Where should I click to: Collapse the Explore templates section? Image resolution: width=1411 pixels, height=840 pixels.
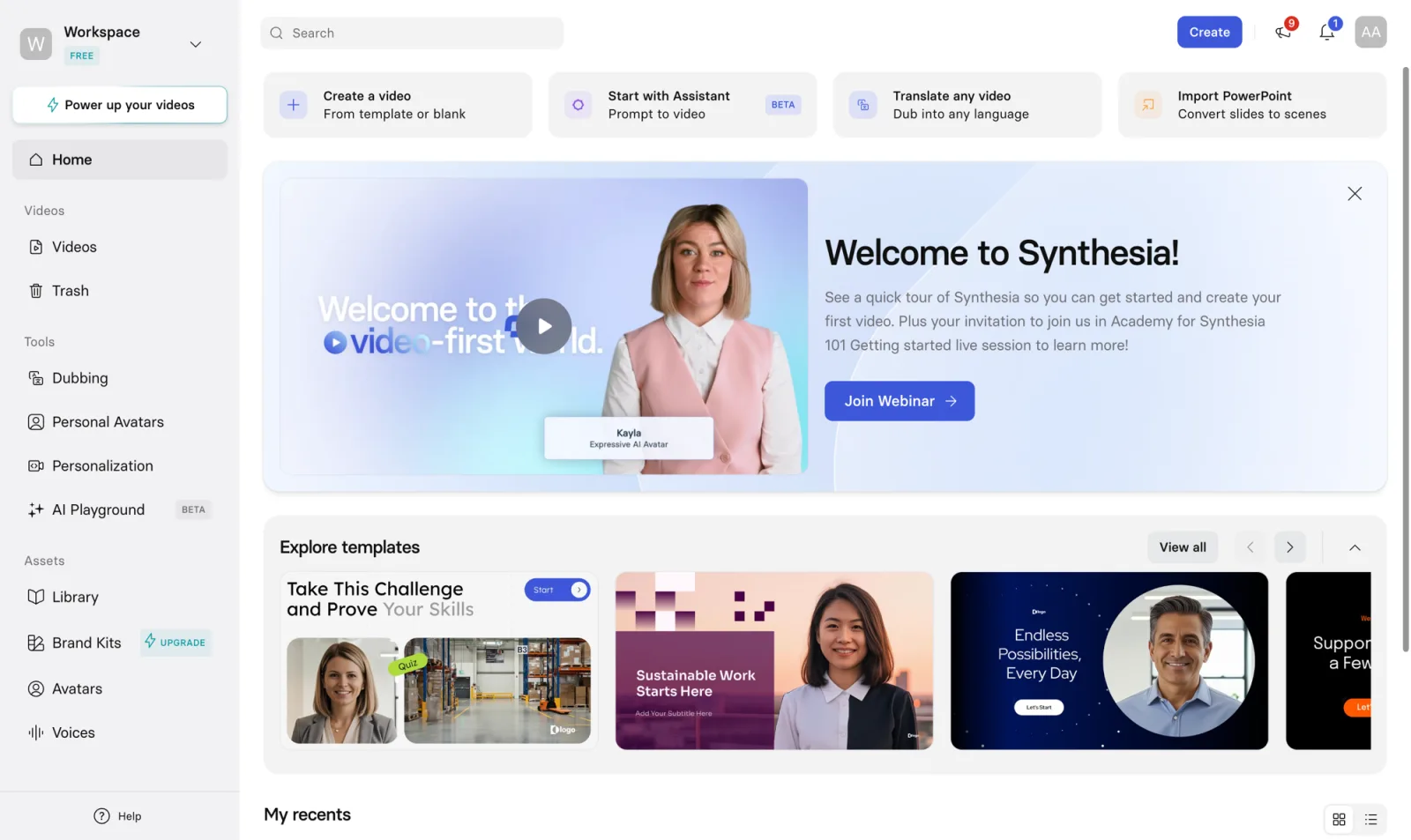click(x=1355, y=547)
